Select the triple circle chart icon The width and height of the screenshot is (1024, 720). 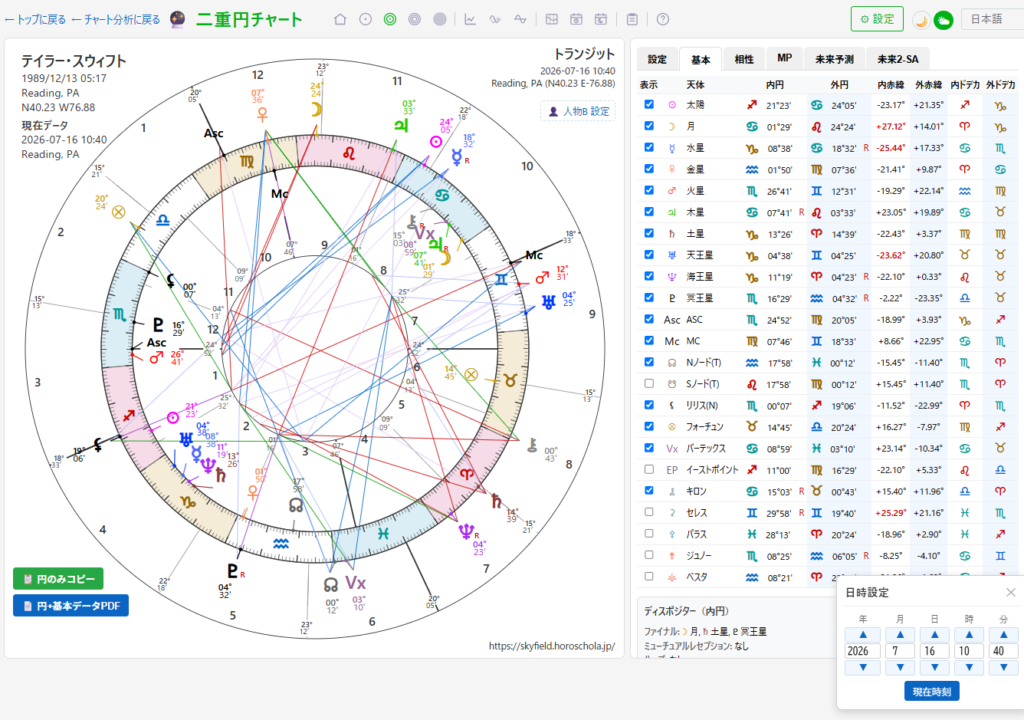tap(415, 20)
